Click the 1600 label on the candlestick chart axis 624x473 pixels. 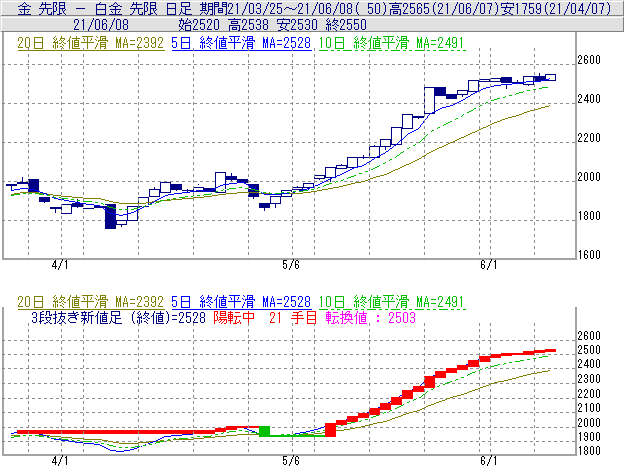[x=589, y=255]
